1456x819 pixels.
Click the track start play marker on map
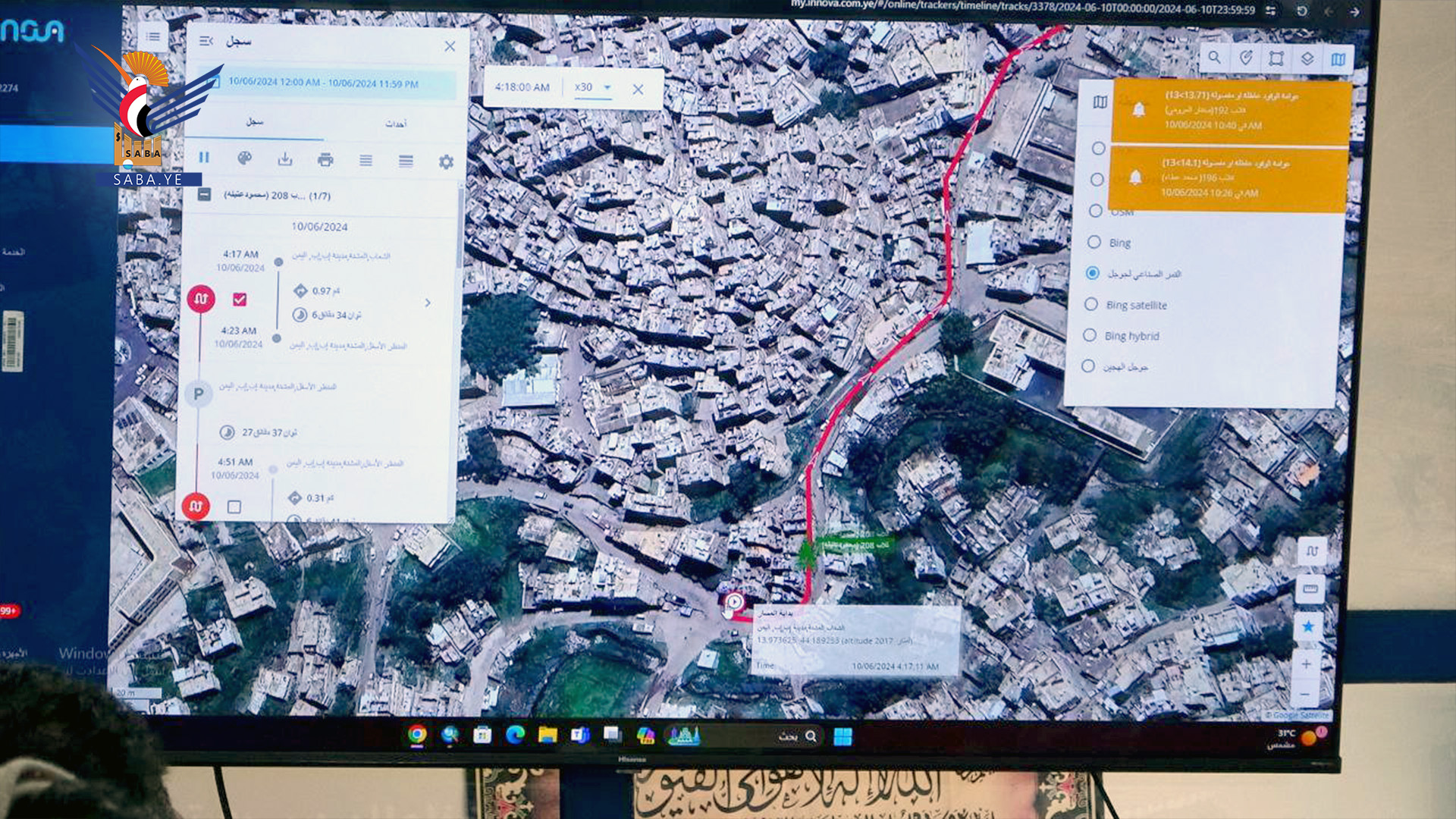click(x=733, y=604)
